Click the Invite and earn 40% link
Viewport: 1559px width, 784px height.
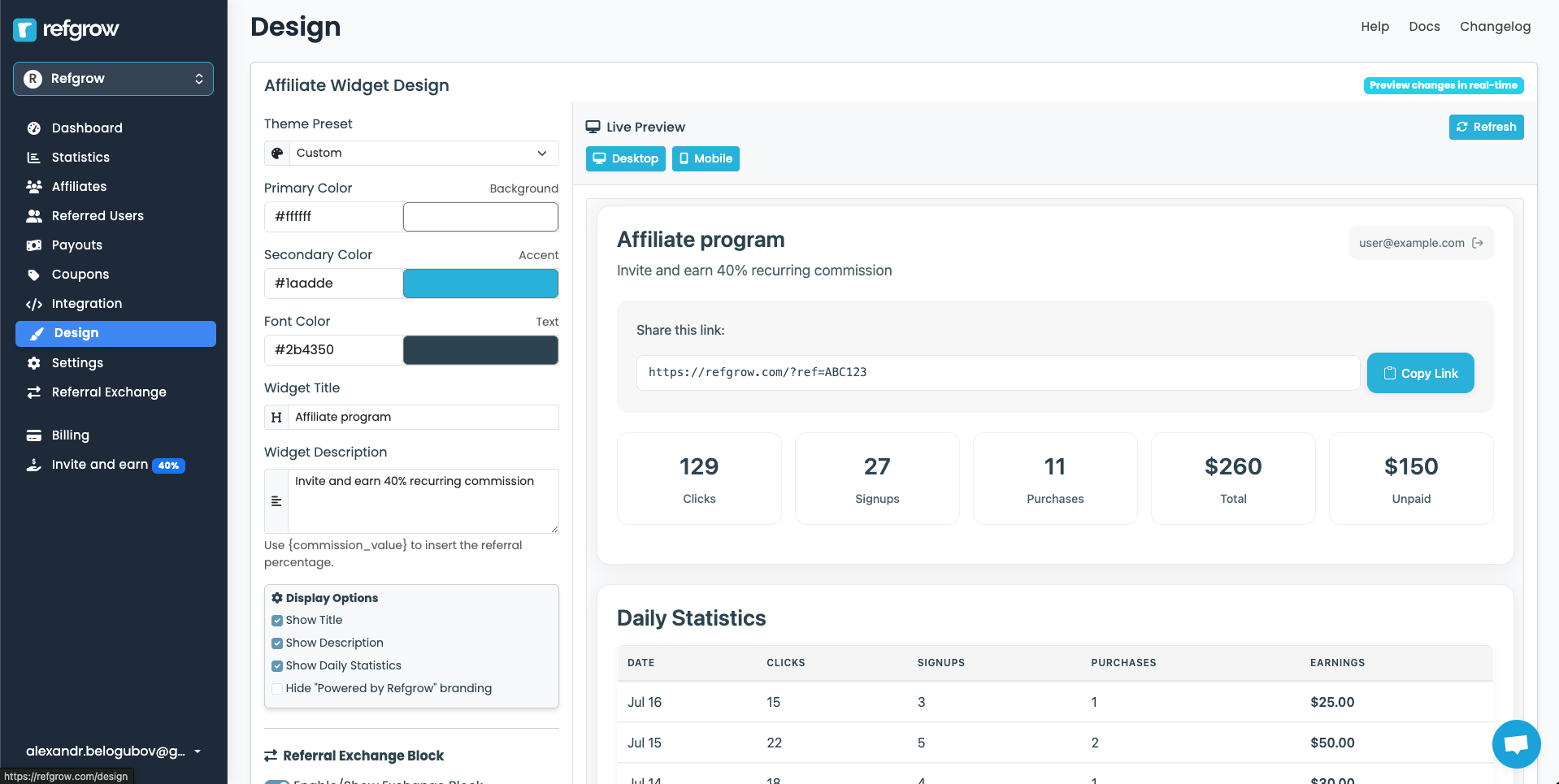pyautogui.click(x=106, y=465)
